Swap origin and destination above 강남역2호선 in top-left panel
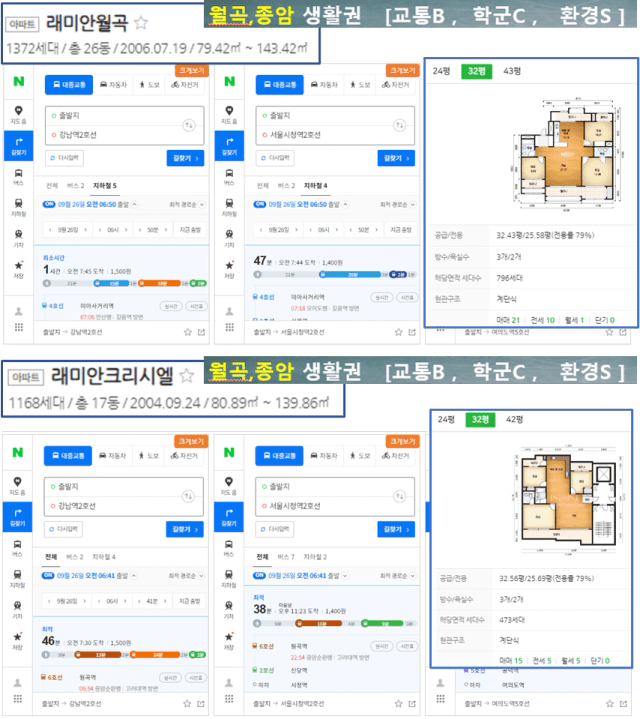The image size is (640, 719). point(189,125)
